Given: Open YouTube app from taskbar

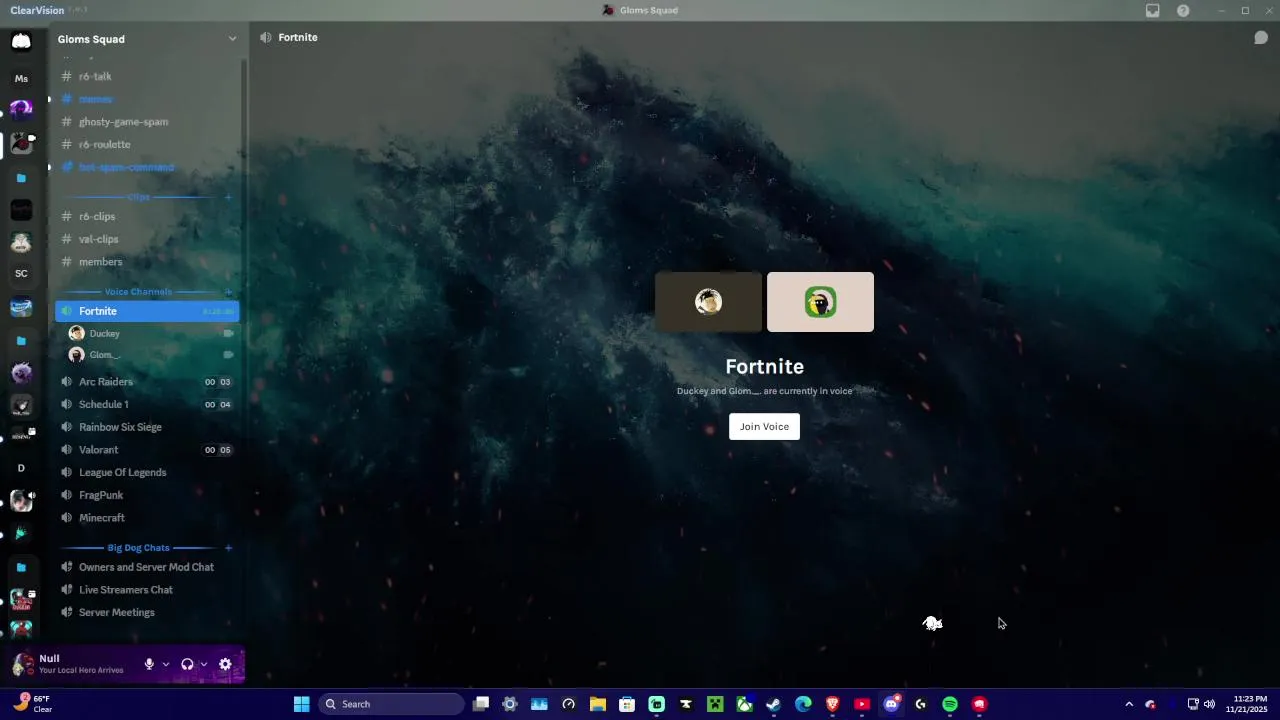Looking at the screenshot, I should click(x=862, y=704).
